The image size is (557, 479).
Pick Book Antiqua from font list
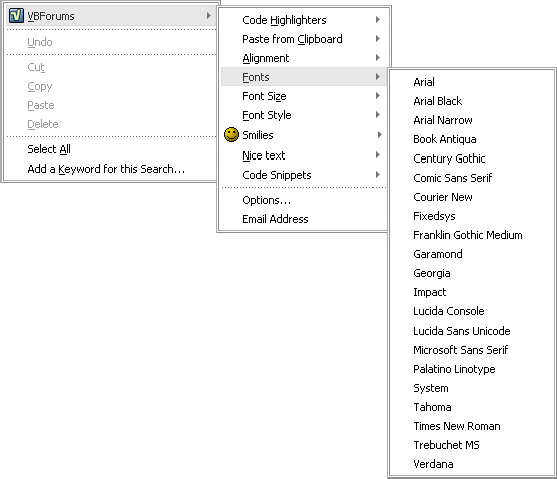pyautogui.click(x=472, y=139)
